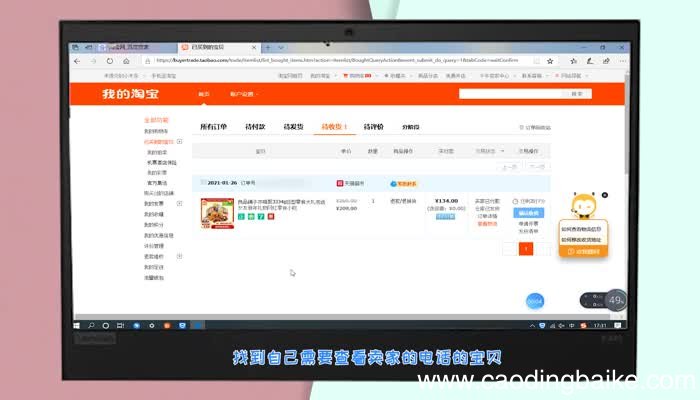Click 退款/退换货 for the order item
The width and height of the screenshot is (700, 400).
click(403, 201)
